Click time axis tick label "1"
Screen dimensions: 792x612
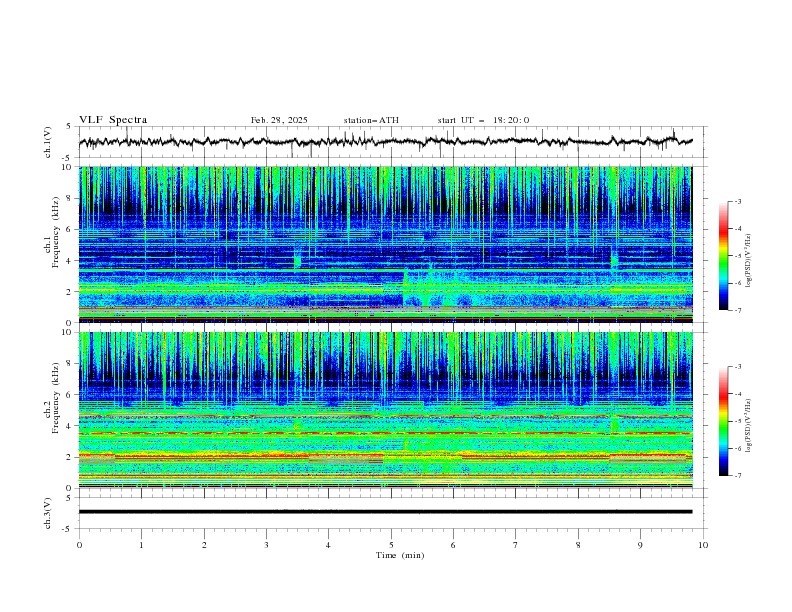(141, 545)
